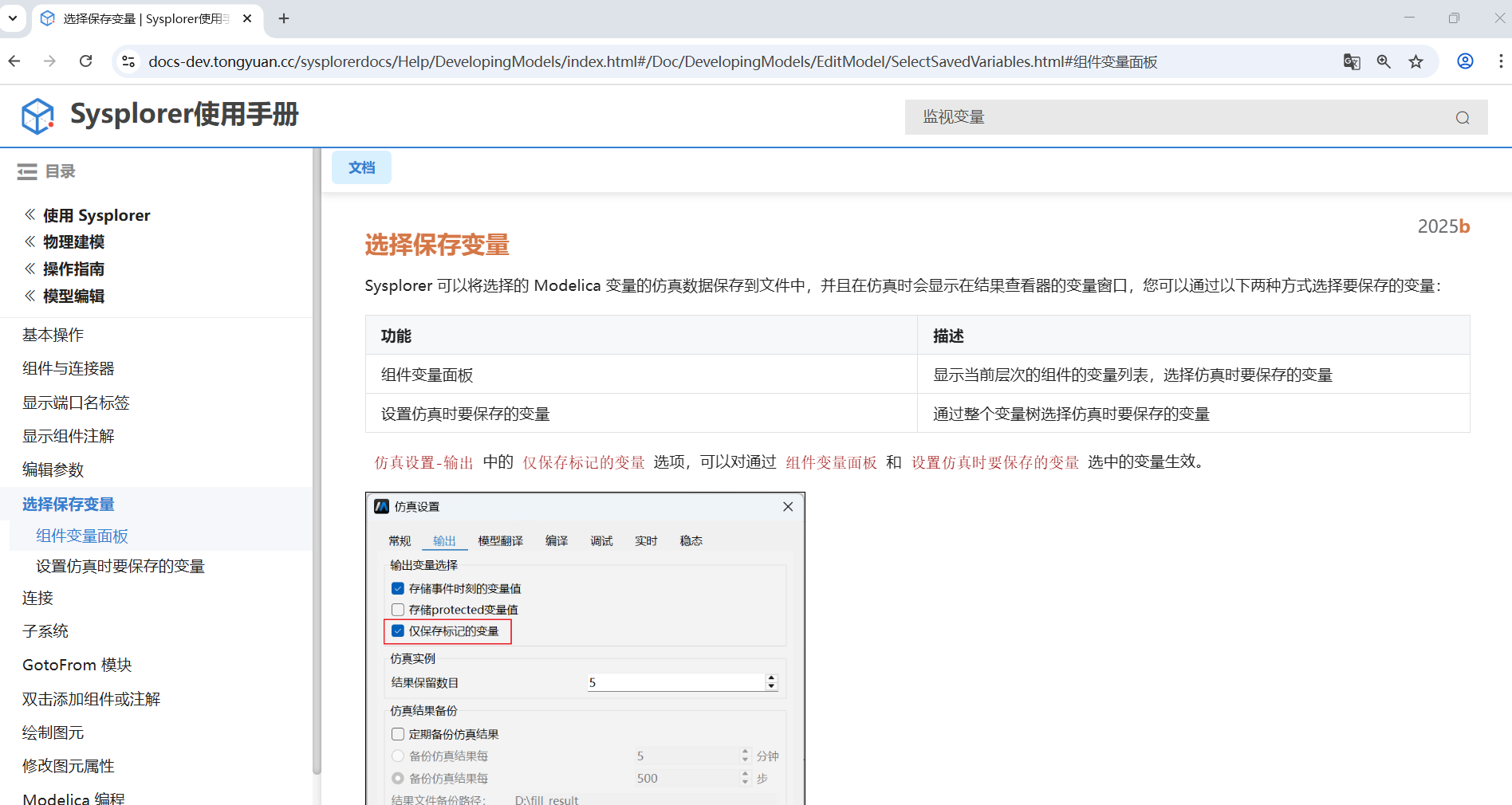The image size is (1512, 805).
Task: Click the 仿真设置-输出 red text
Action: pos(424,462)
